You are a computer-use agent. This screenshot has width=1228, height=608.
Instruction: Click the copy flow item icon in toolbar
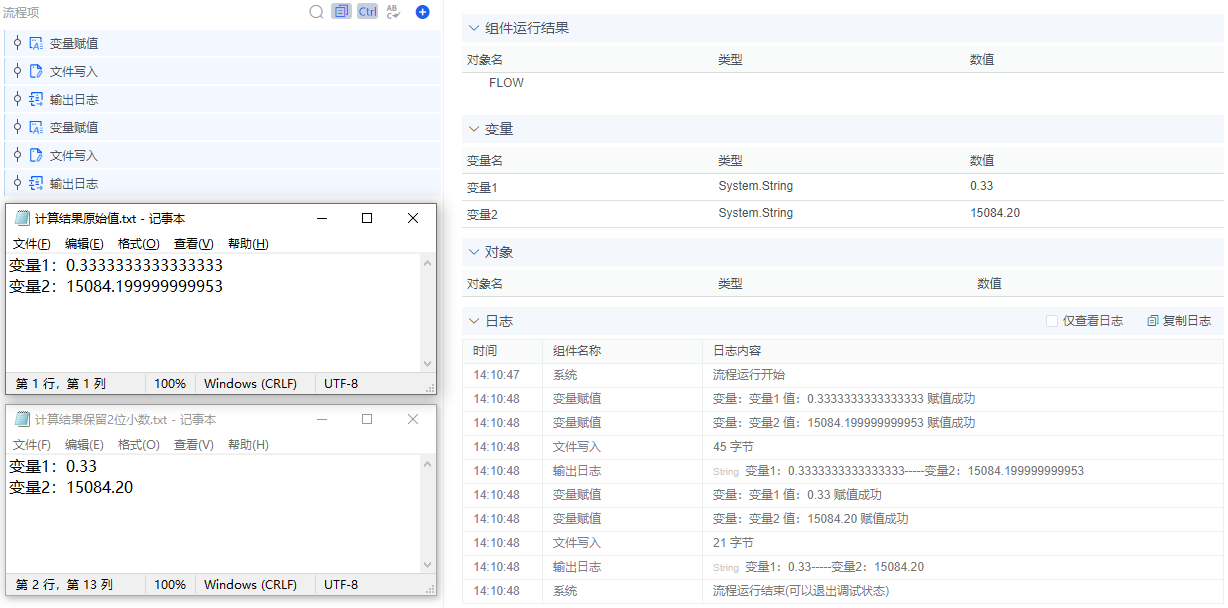(341, 12)
